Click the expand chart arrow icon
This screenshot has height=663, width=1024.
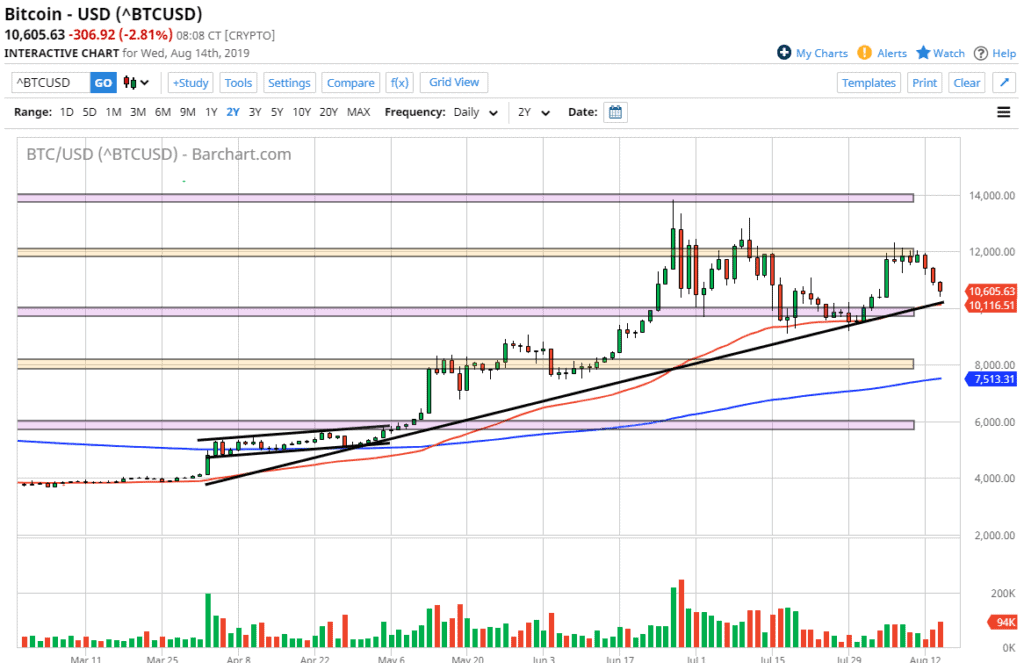tap(1004, 83)
